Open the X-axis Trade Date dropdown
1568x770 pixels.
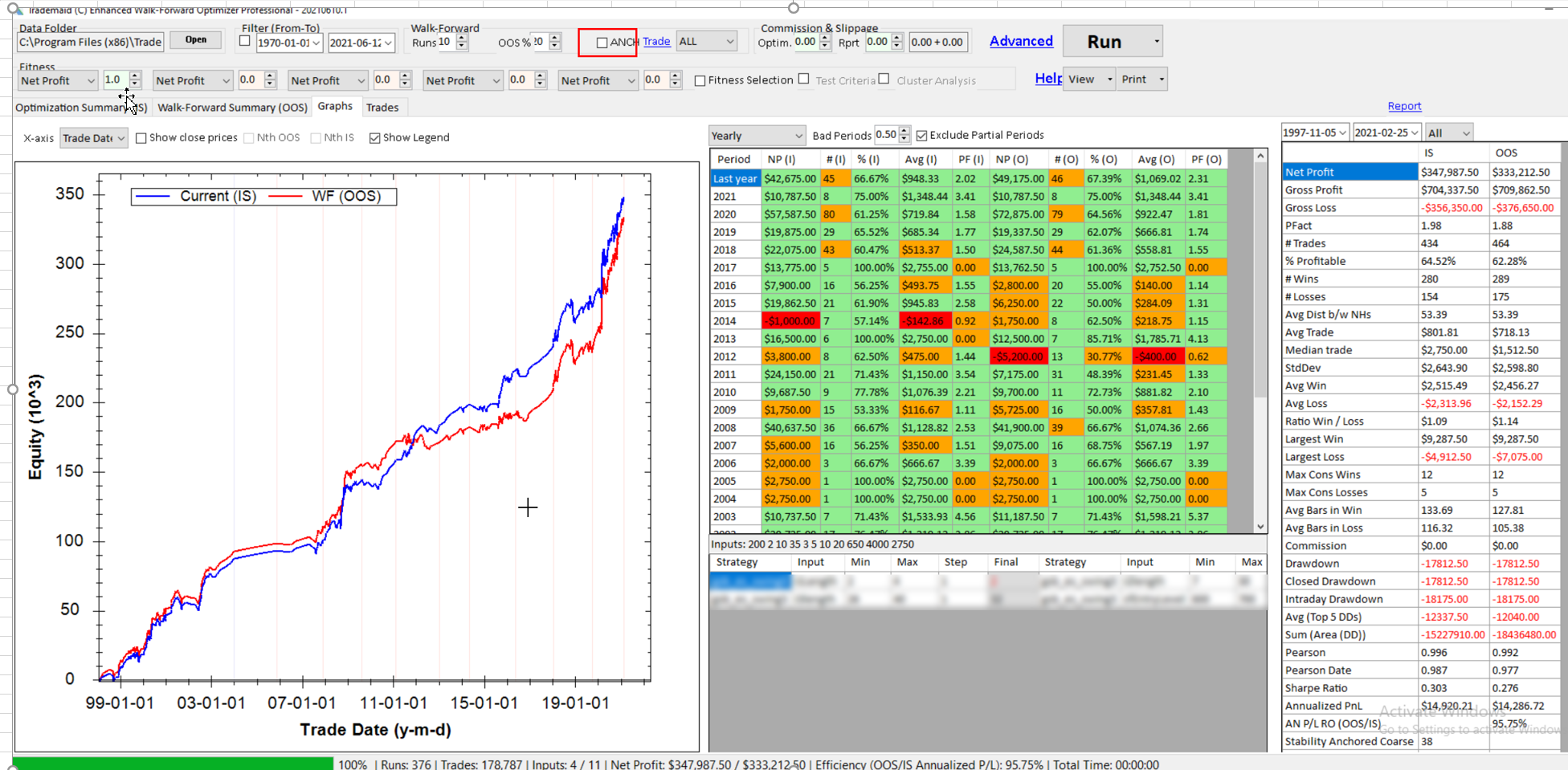pos(120,138)
